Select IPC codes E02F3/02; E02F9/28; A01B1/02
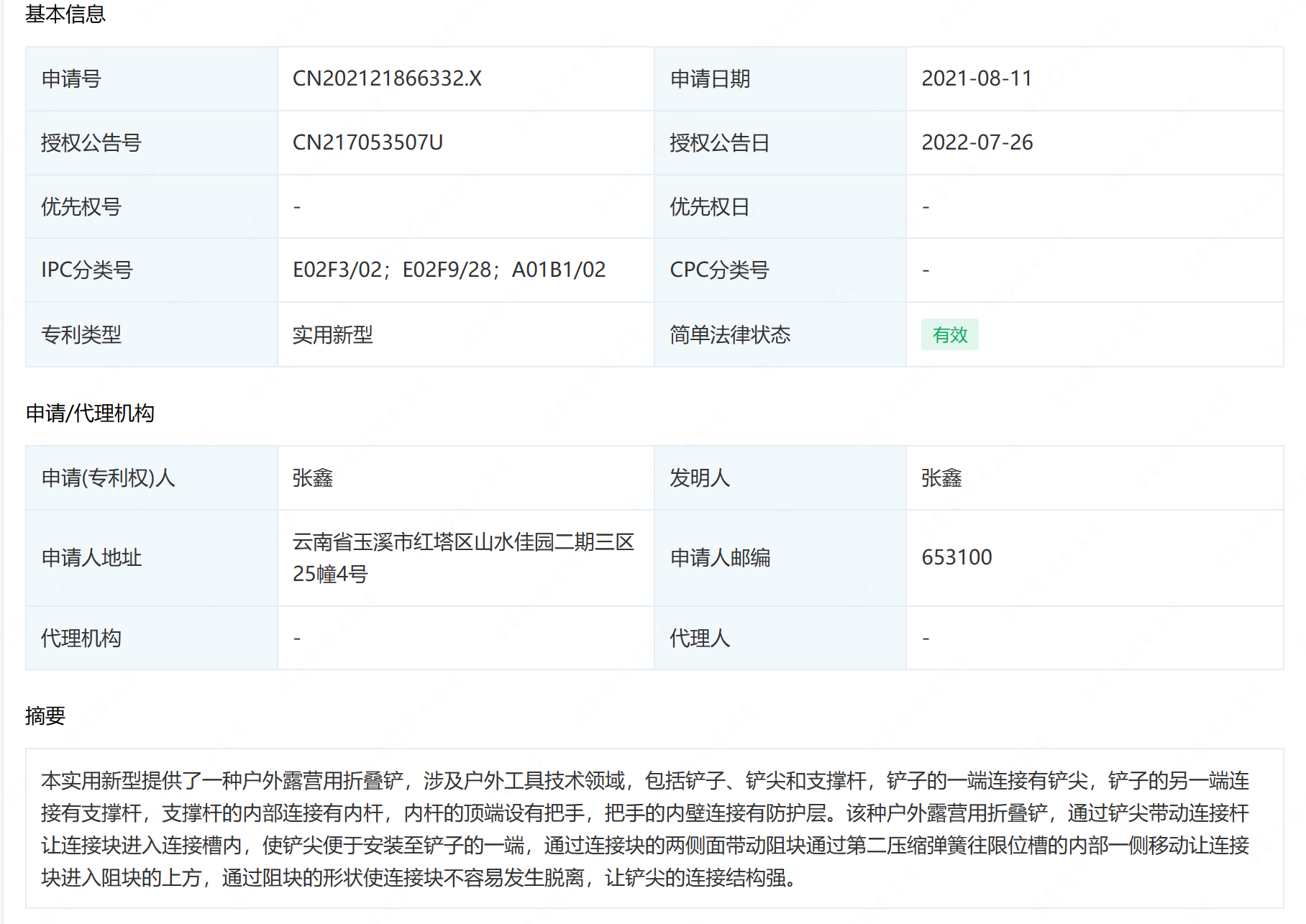 (x=449, y=270)
